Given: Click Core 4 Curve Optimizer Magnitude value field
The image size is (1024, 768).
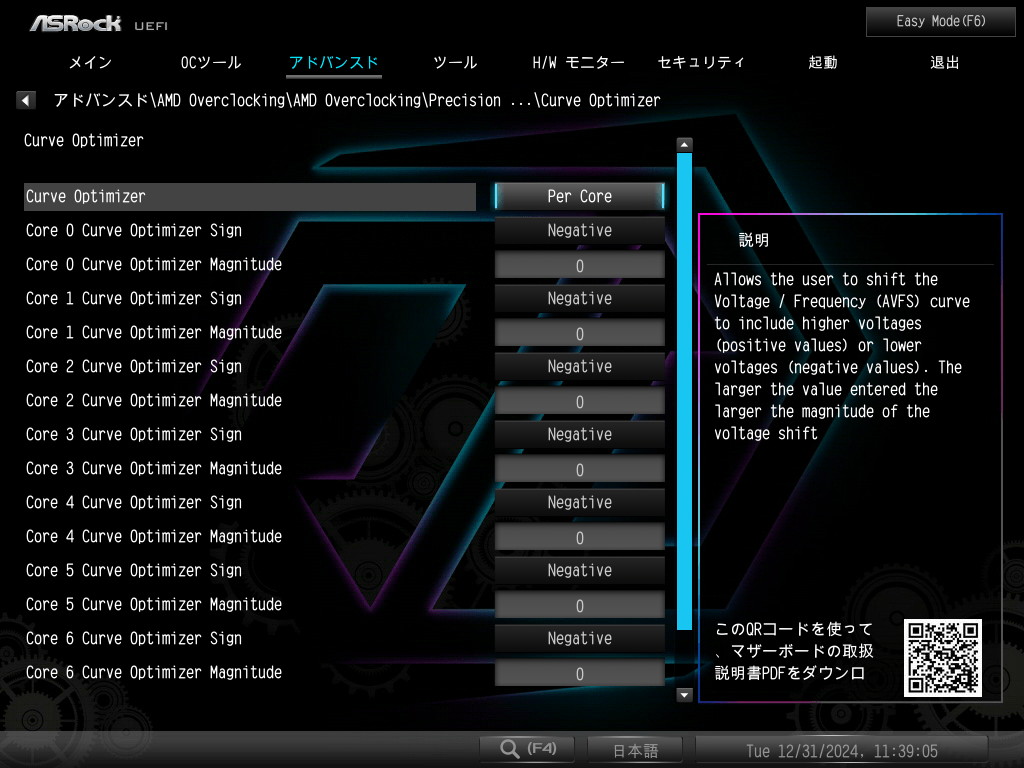Looking at the screenshot, I should [x=579, y=537].
